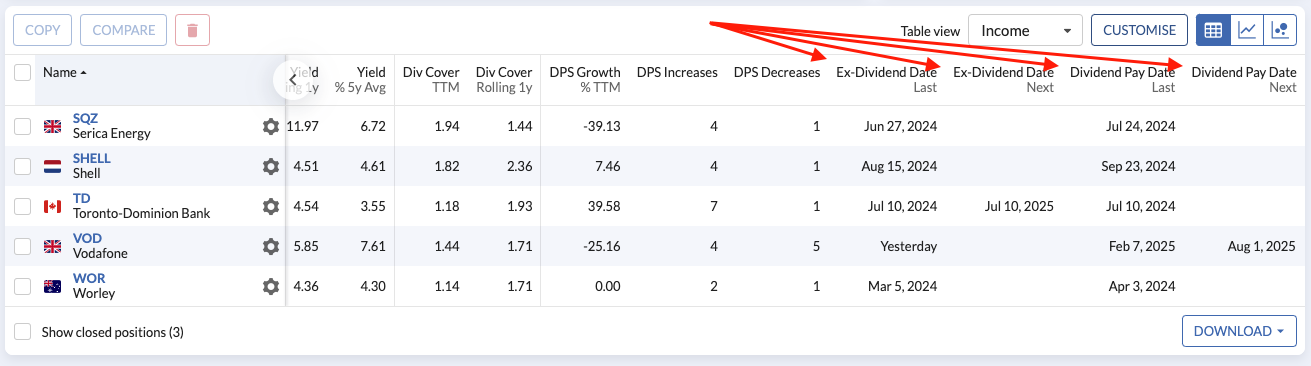Click the UK flag beside SQZ

tap(52, 127)
